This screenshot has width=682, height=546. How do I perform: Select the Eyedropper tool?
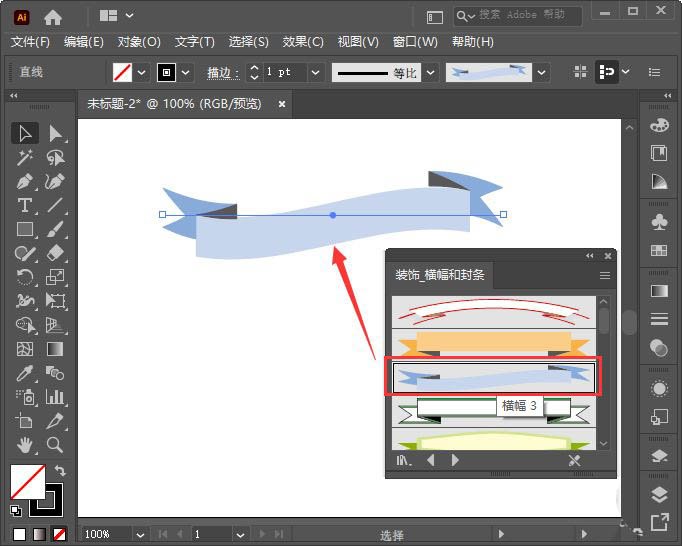click(x=25, y=373)
